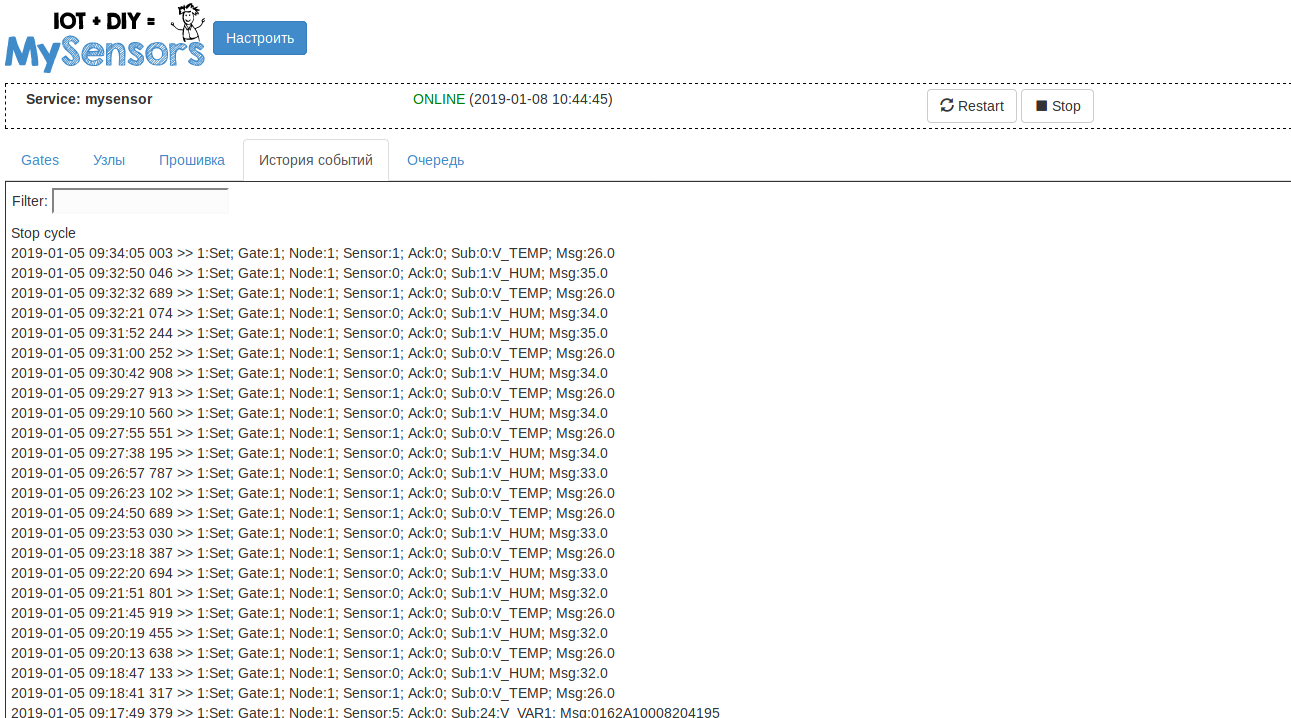This screenshot has width=1291, height=718.
Task: Select the 09:20:19 455 log entry
Action: click(309, 633)
